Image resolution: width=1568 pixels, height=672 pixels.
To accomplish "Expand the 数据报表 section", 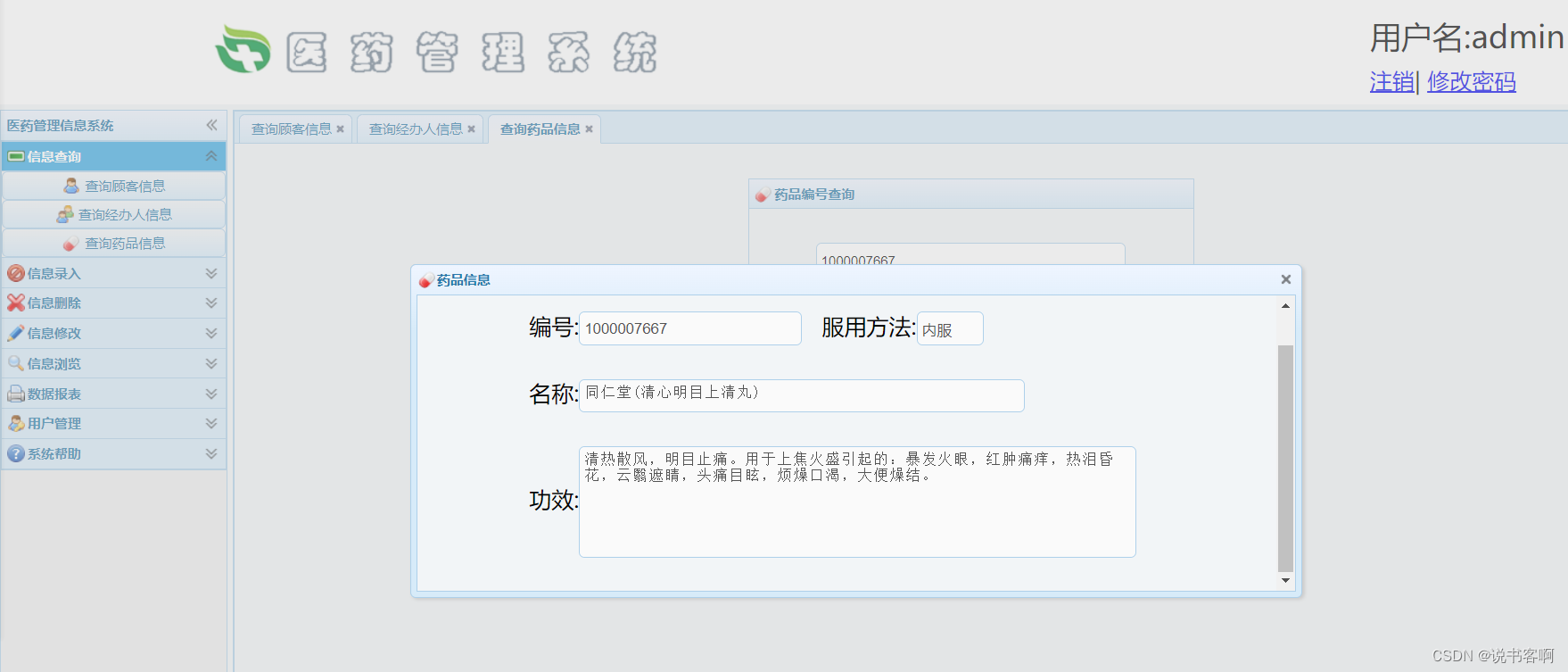I will (x=211, y=394).
